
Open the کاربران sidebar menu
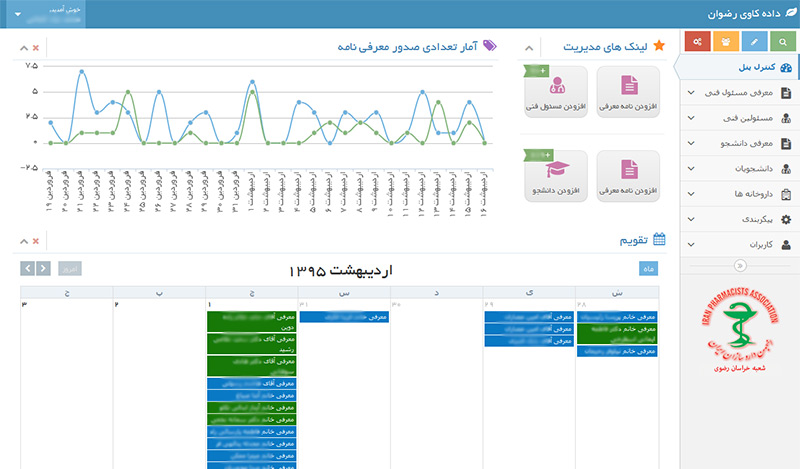pyautogui.click(x=739, y=244)
